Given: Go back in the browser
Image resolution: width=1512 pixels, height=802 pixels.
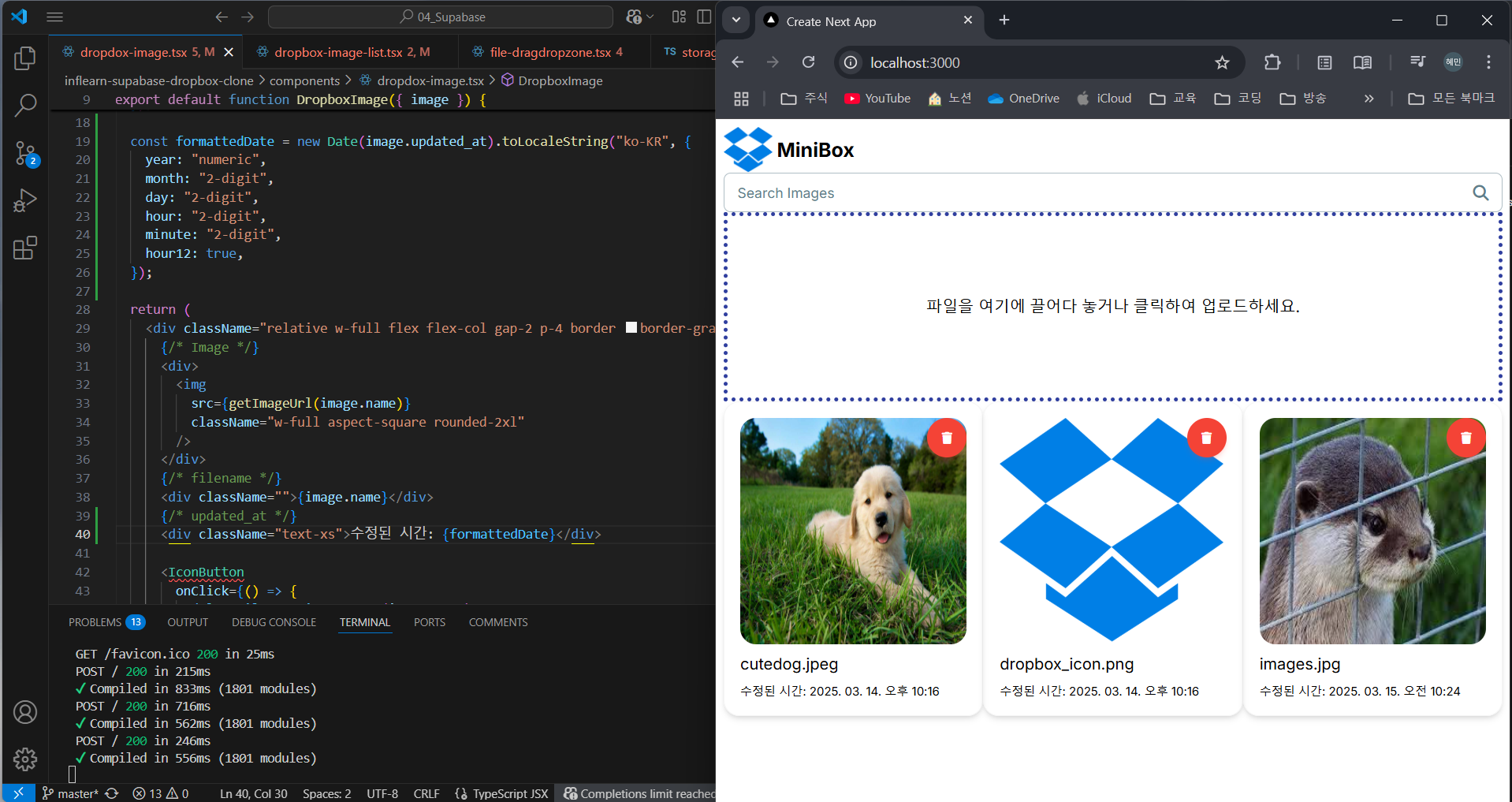Looking at the screenshot, I should (x=738, y=62).
